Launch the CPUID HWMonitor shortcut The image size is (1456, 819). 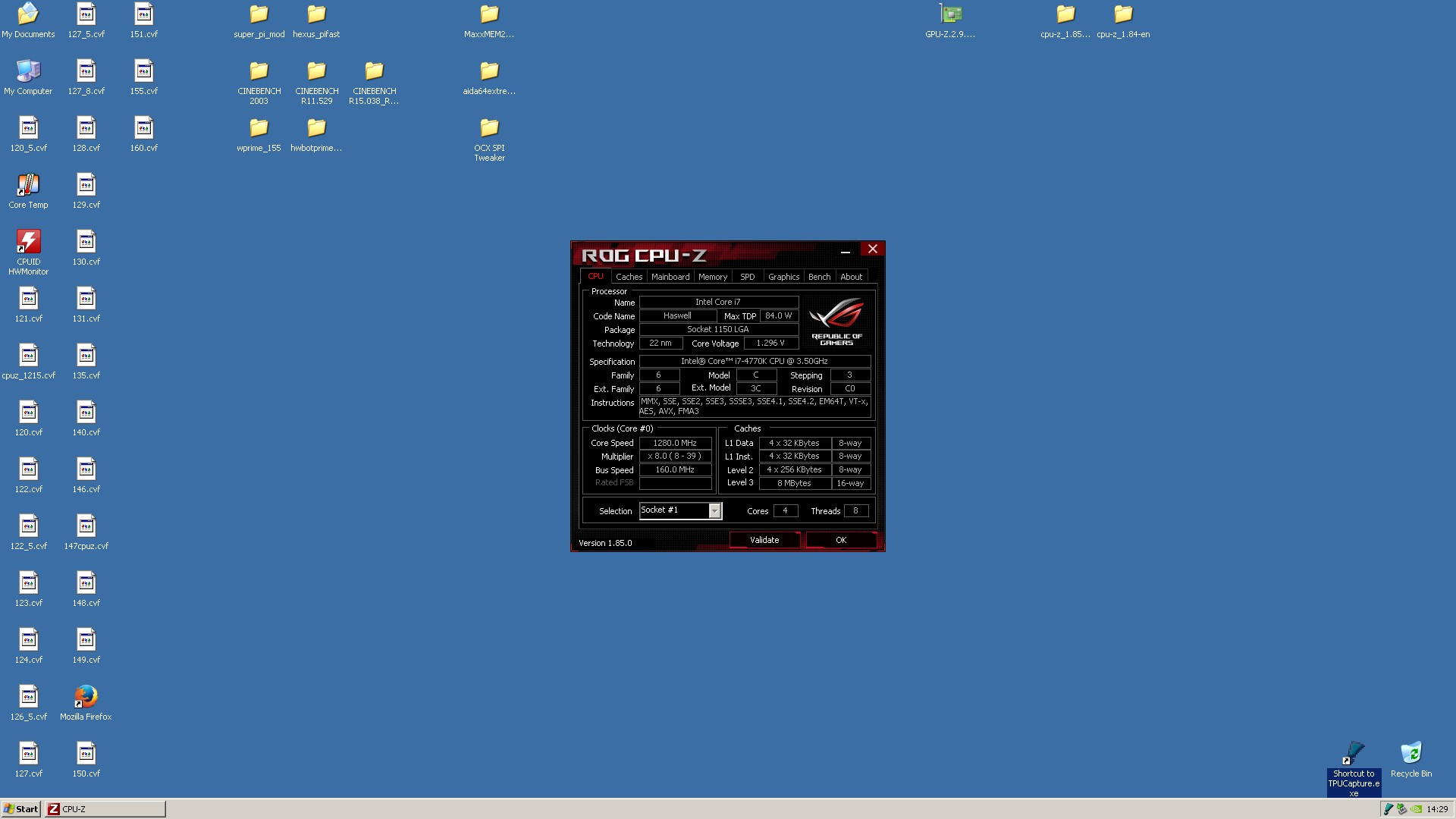(x=28, y=253)
